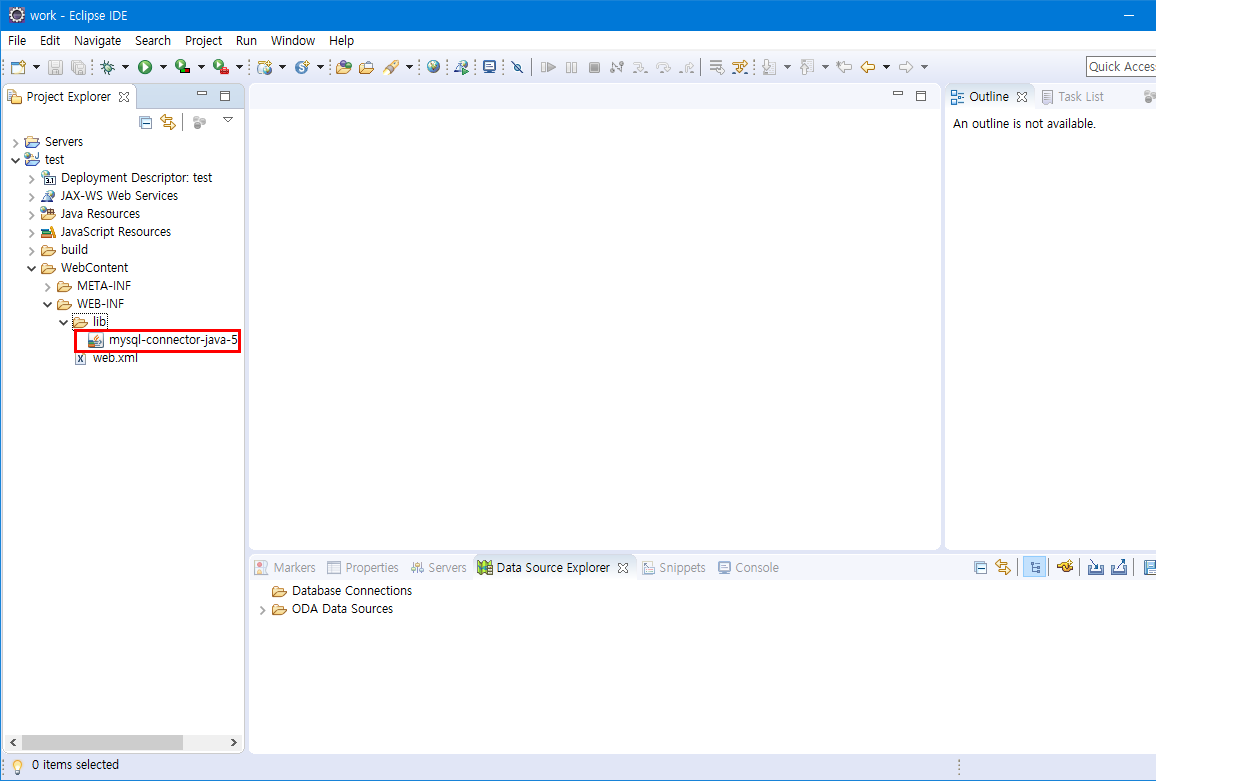The height and width of the screenshot is (781, 1244).
Task: Select JAX-WS Web Services item
Action: point(109,196)
